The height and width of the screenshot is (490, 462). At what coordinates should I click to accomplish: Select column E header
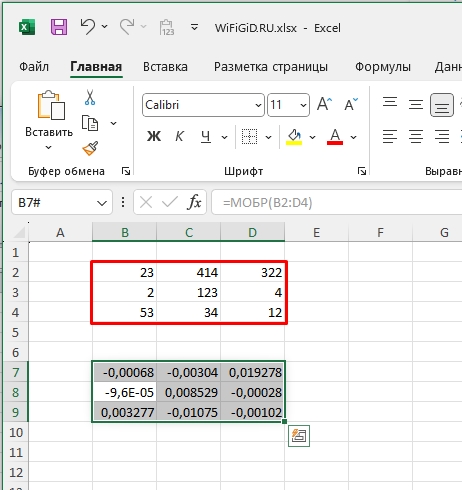pos(316,232)
